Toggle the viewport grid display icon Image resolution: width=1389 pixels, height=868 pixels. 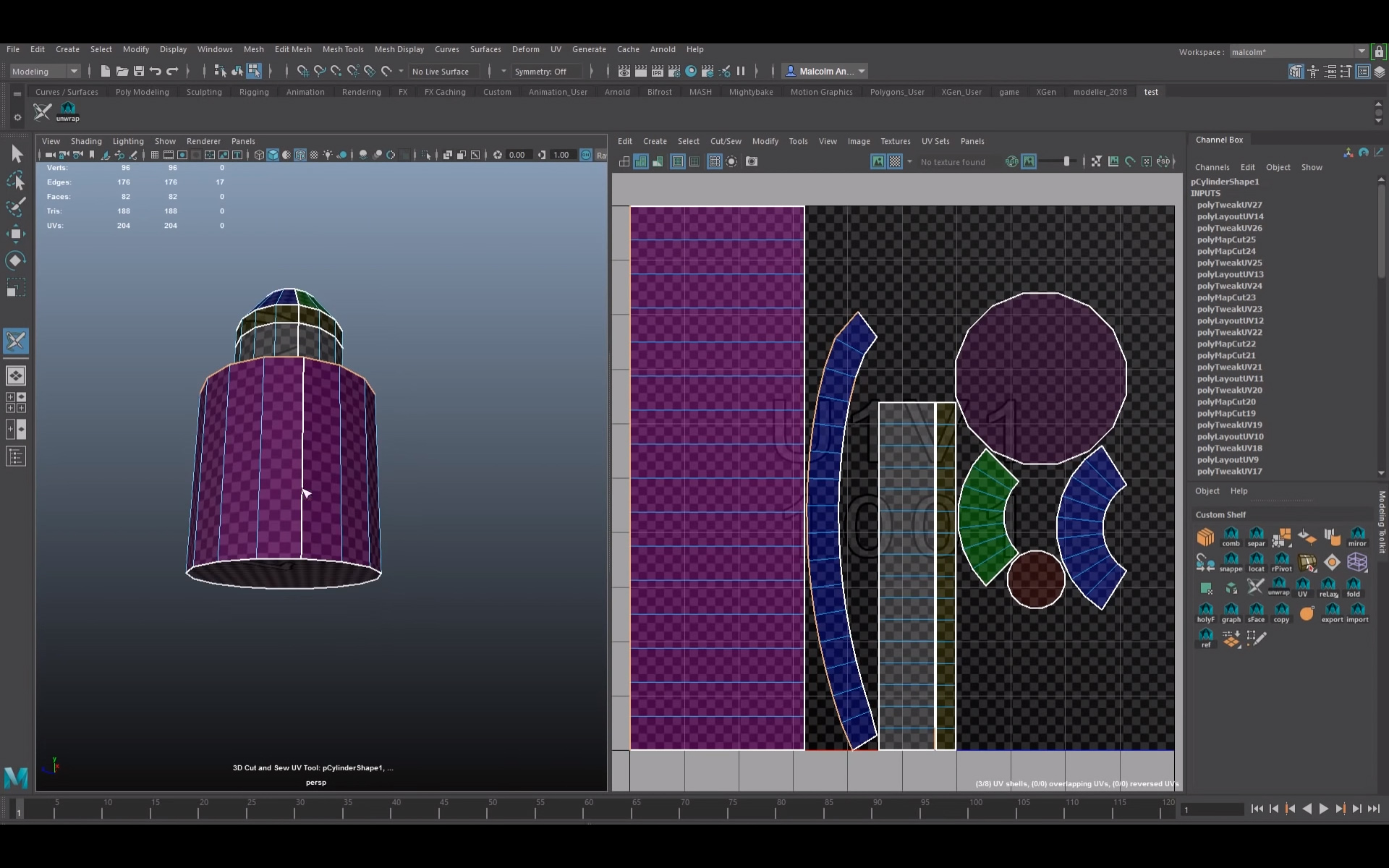point(154,155)
